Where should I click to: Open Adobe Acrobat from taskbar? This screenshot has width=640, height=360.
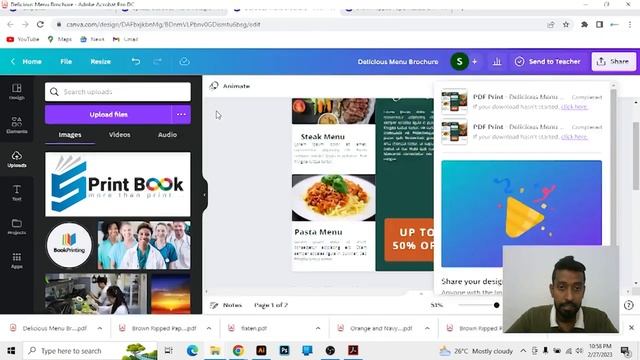click(353, 351)
